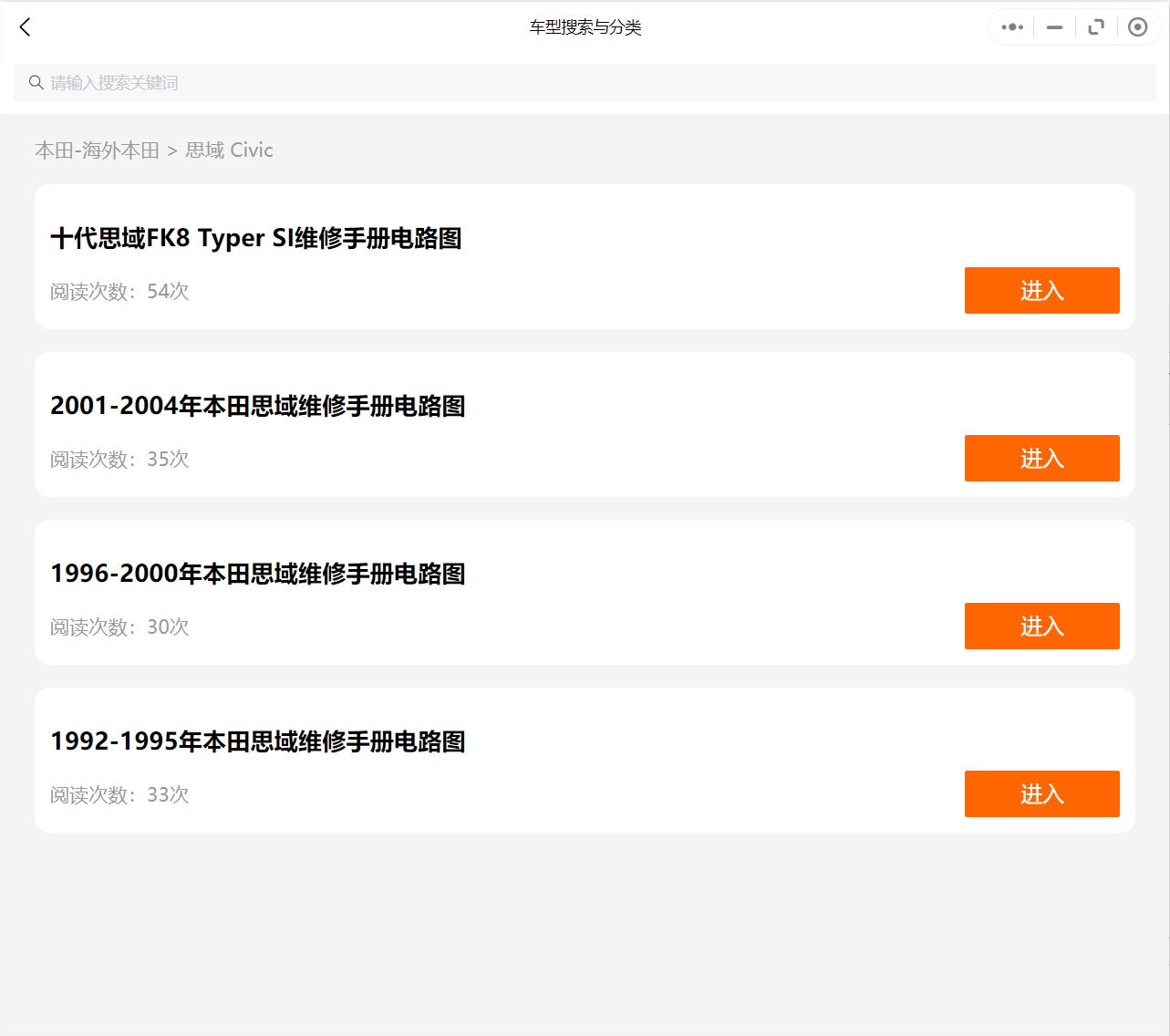Click the 阅读次数：33次 read count
The image size is (1170, 1036).
pyautogui.click(x=119, y=795)
